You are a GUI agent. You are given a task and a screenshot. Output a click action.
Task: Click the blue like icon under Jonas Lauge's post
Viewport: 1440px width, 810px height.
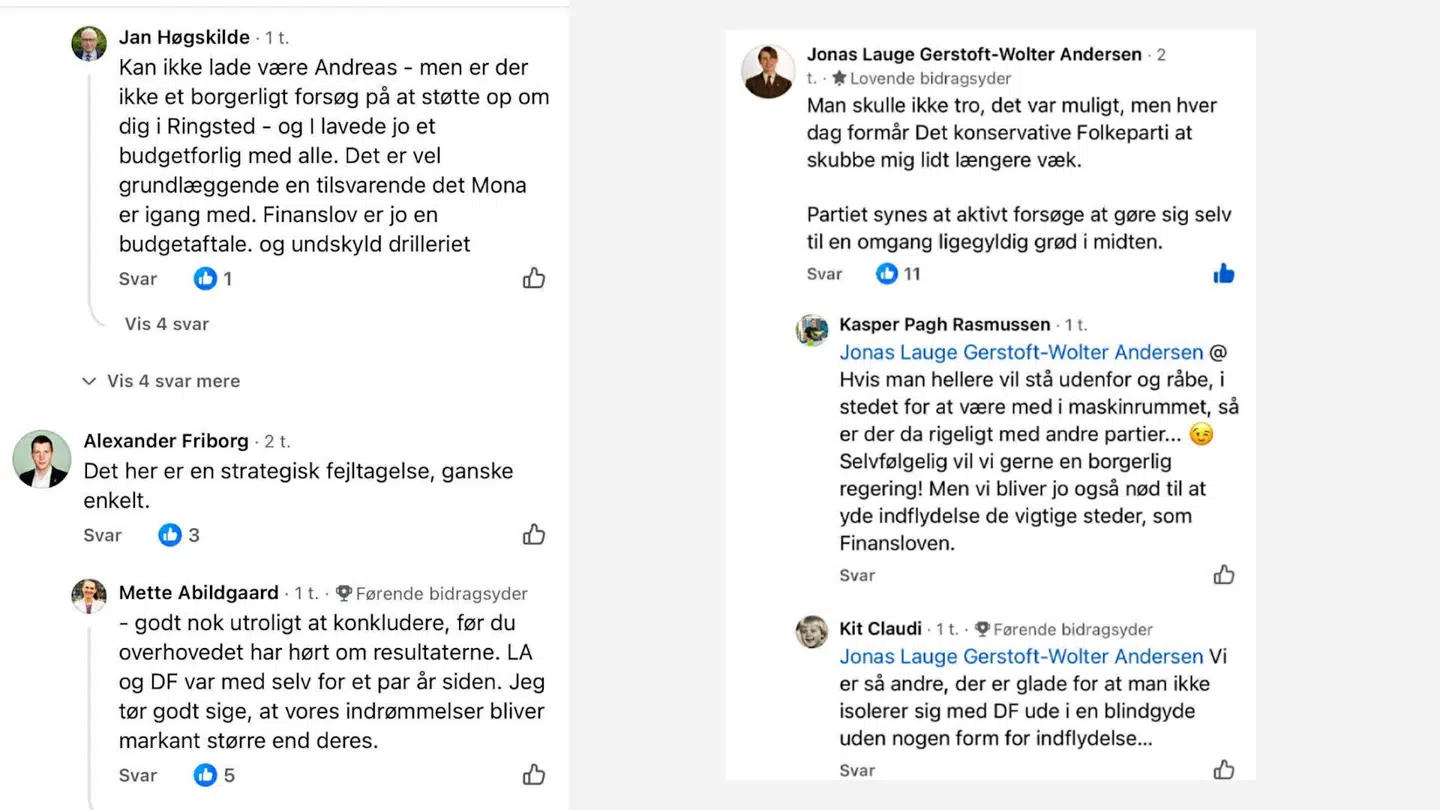tap(1223, 273)
